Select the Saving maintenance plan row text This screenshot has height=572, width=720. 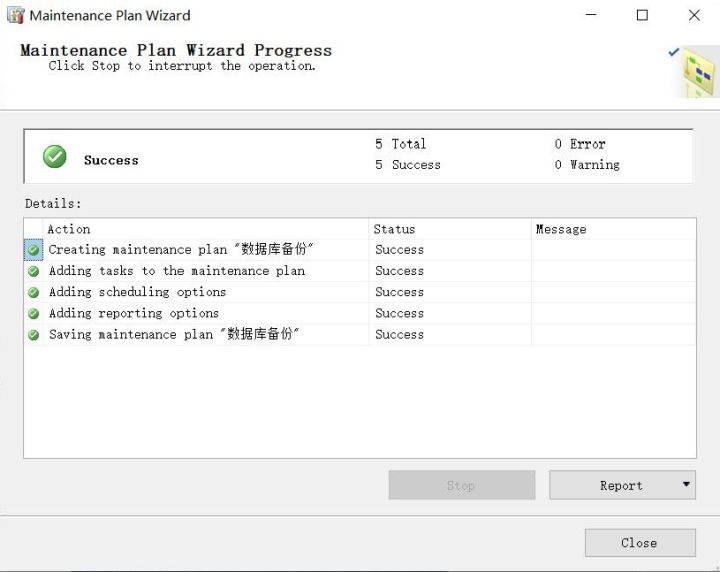(x=174, y=335)
